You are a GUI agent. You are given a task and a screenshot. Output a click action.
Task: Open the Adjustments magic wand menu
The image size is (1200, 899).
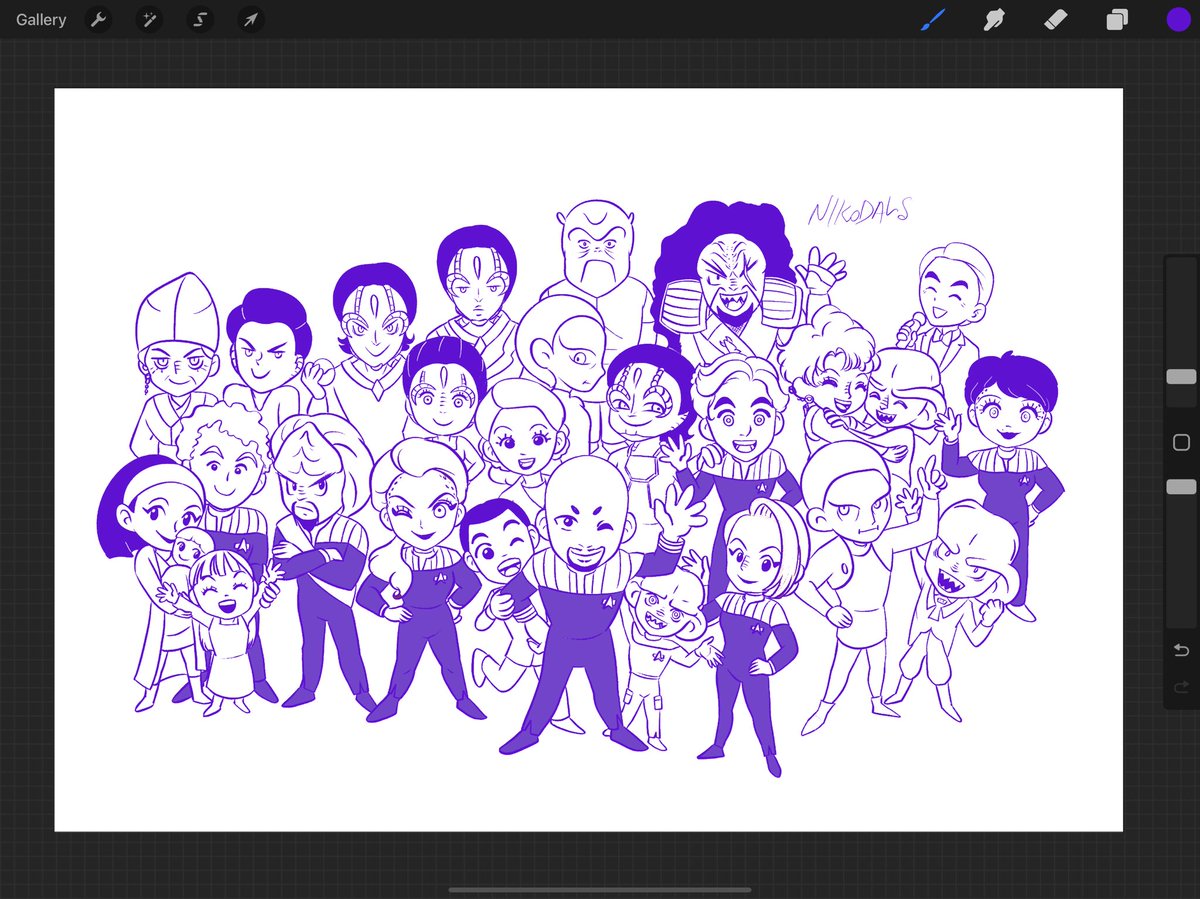[x=149, y=20]
